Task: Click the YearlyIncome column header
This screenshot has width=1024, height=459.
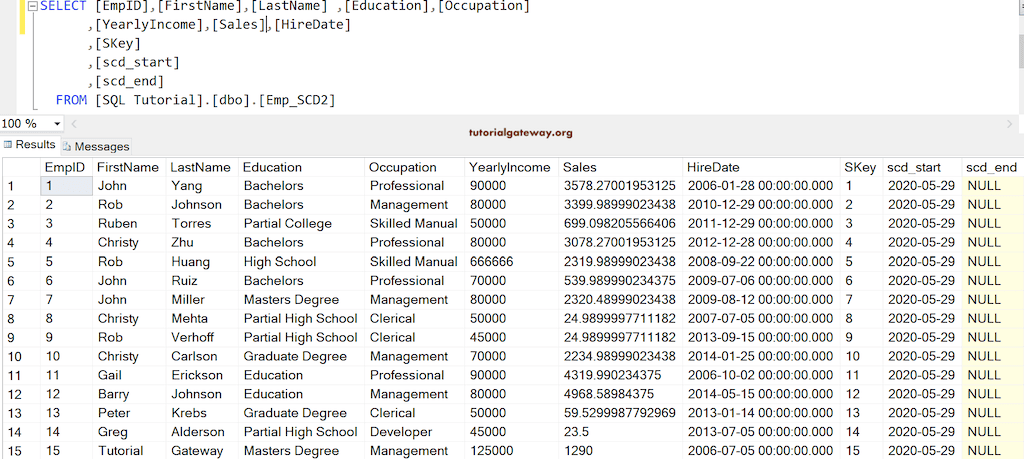Action: [509, 167]
